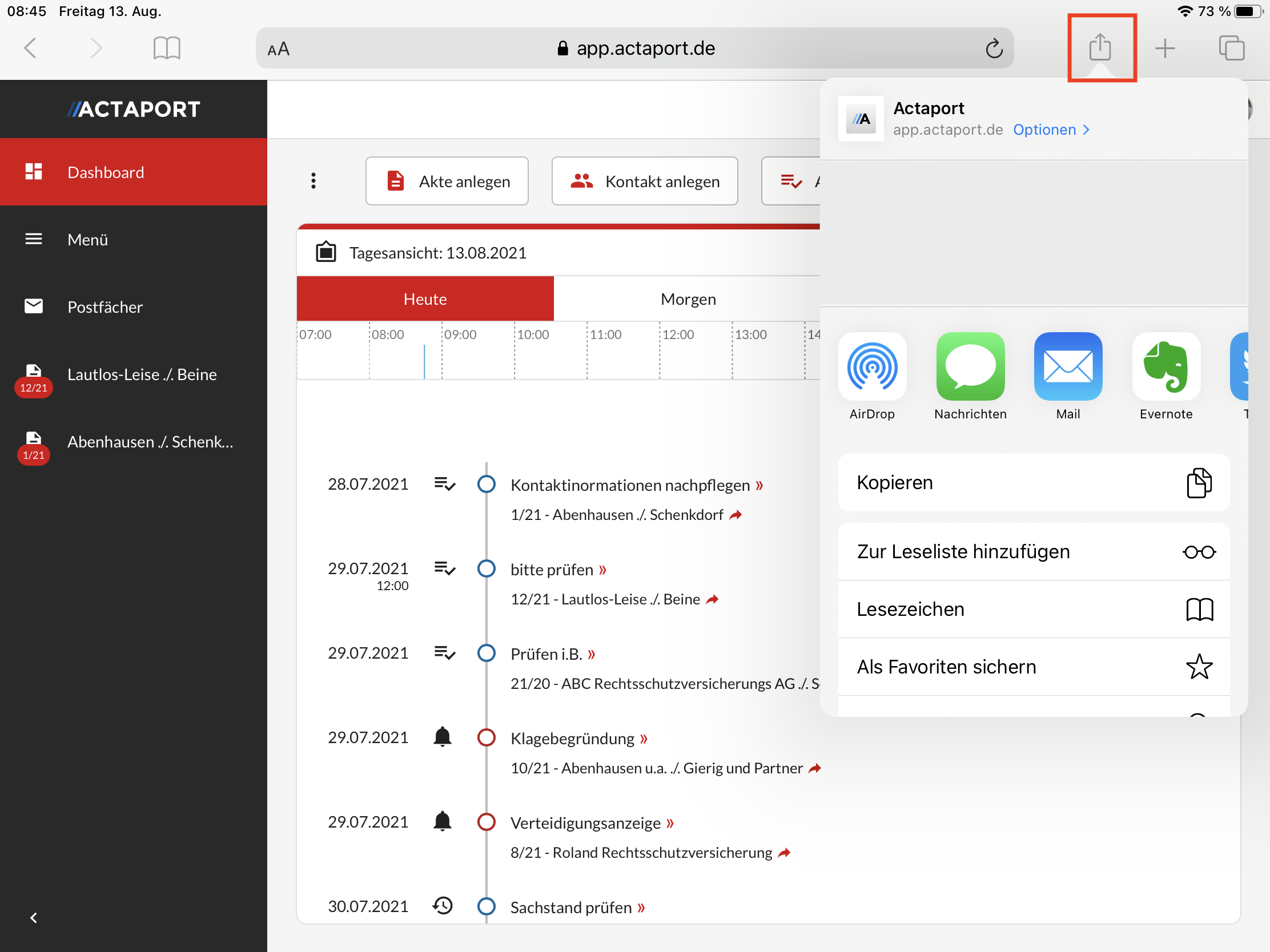Tap the Actaport site thumbnail in share sheet
Viewport: 1270px width, 952px height.
tap(860, 119)
